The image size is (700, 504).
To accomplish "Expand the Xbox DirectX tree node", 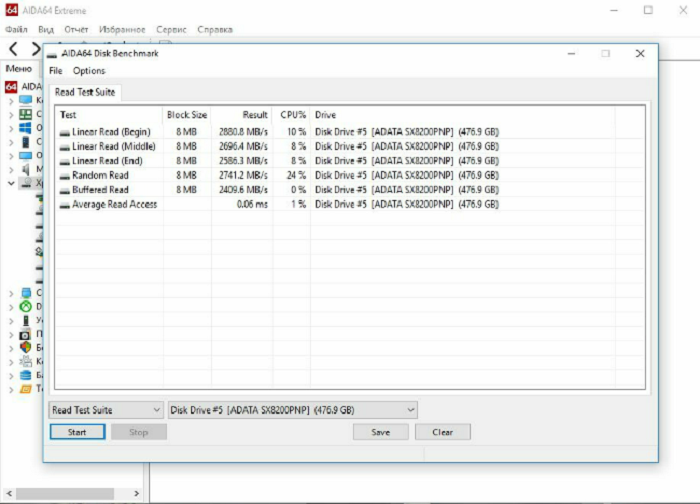I will click(x=11, y=307).
